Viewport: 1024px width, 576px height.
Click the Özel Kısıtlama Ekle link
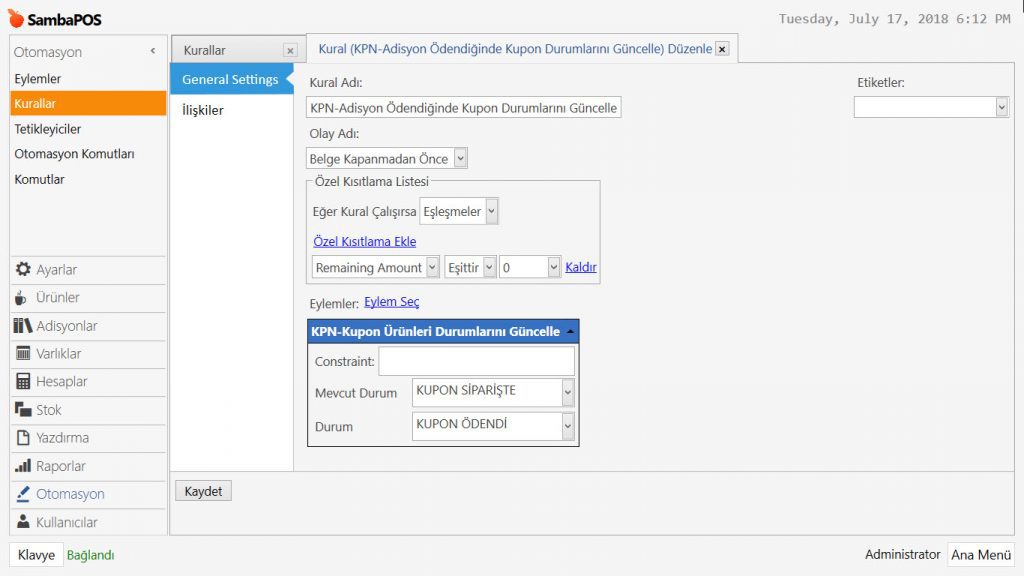pos(364,242)
